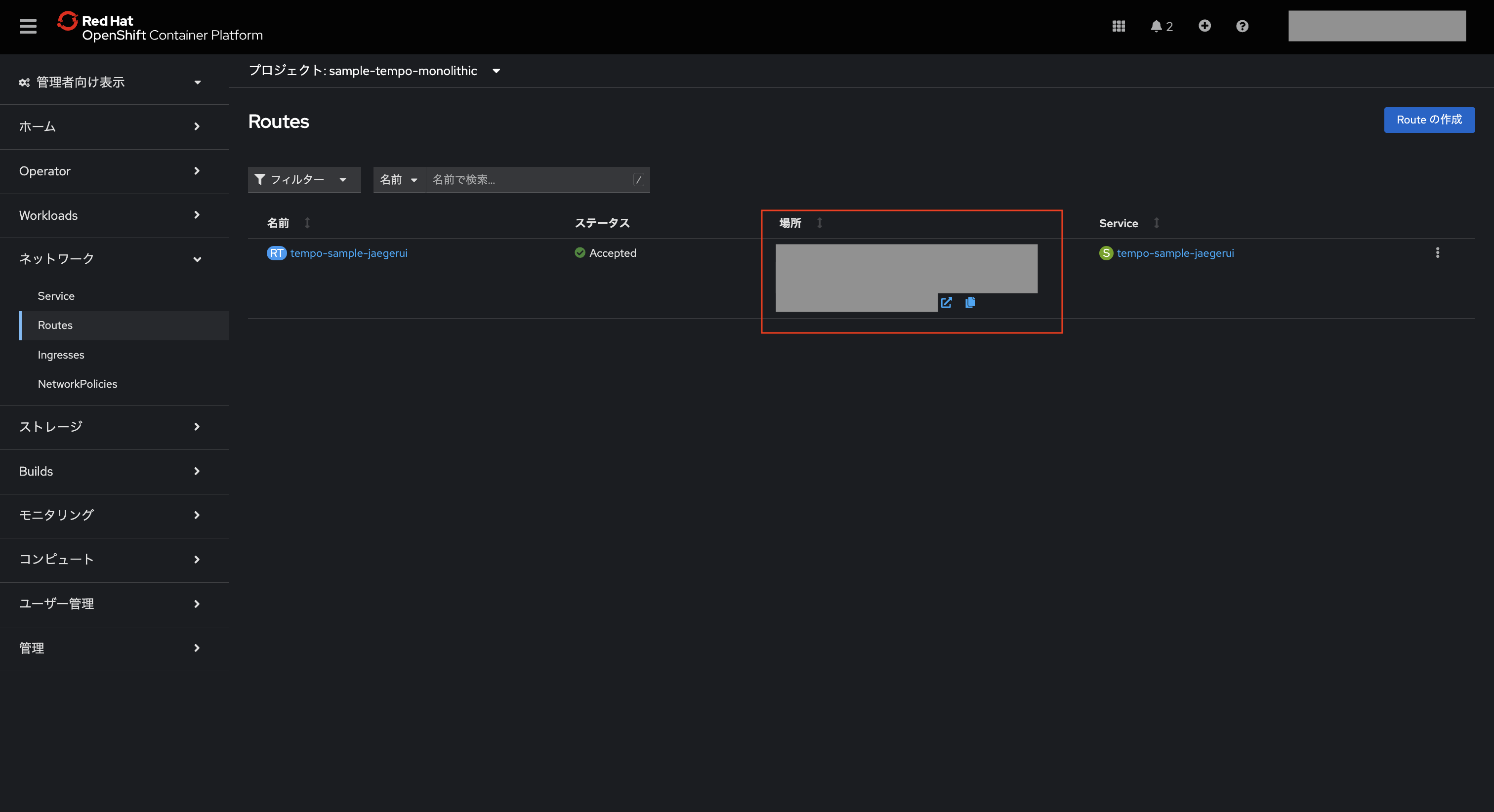Collapse the ネットワーク navigation section
Viewport: 1494px width, 812px height.
[110, 259]
